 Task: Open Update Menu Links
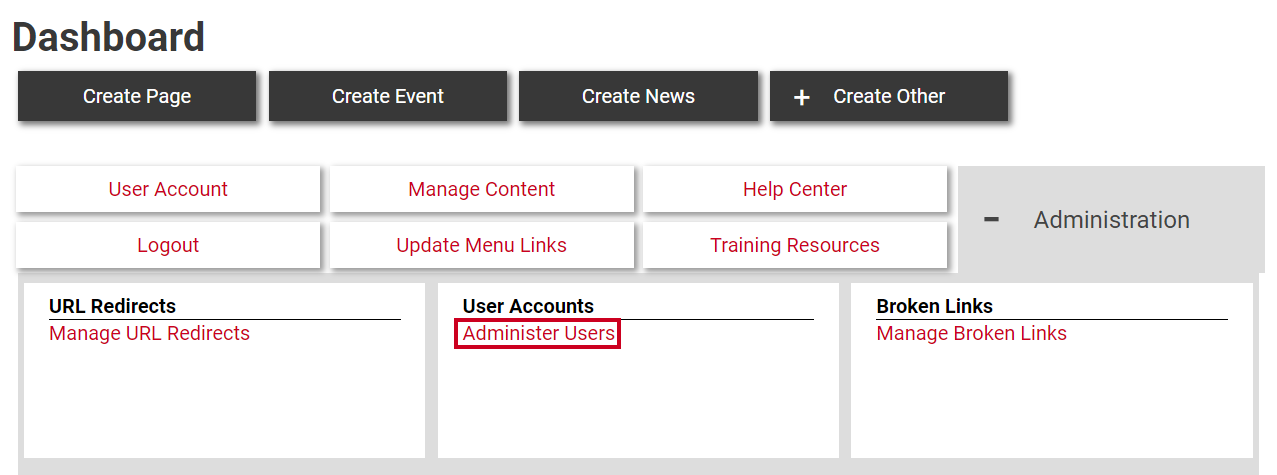(482, 245)
